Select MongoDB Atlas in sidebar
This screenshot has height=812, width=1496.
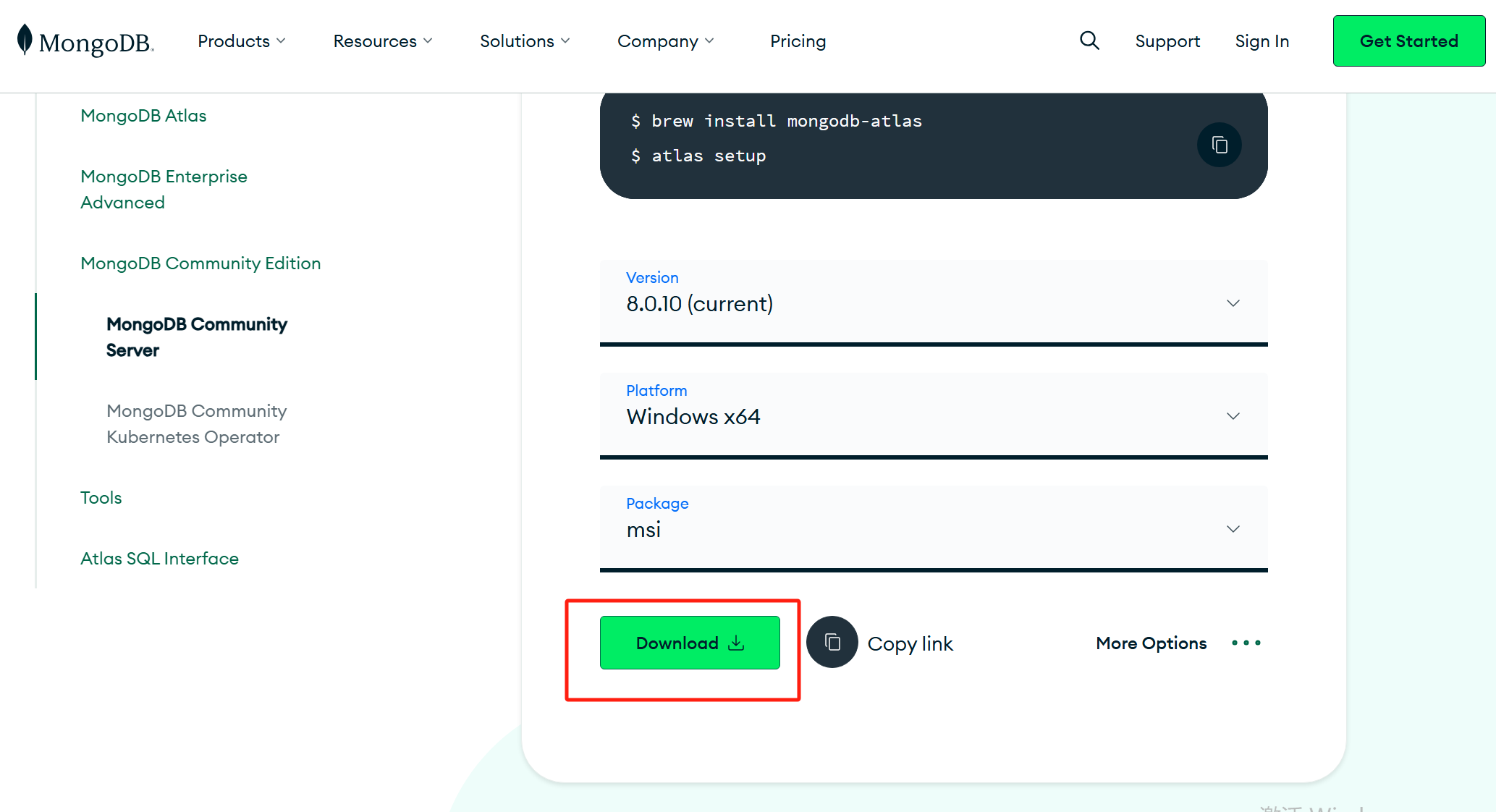pos(143,116)
